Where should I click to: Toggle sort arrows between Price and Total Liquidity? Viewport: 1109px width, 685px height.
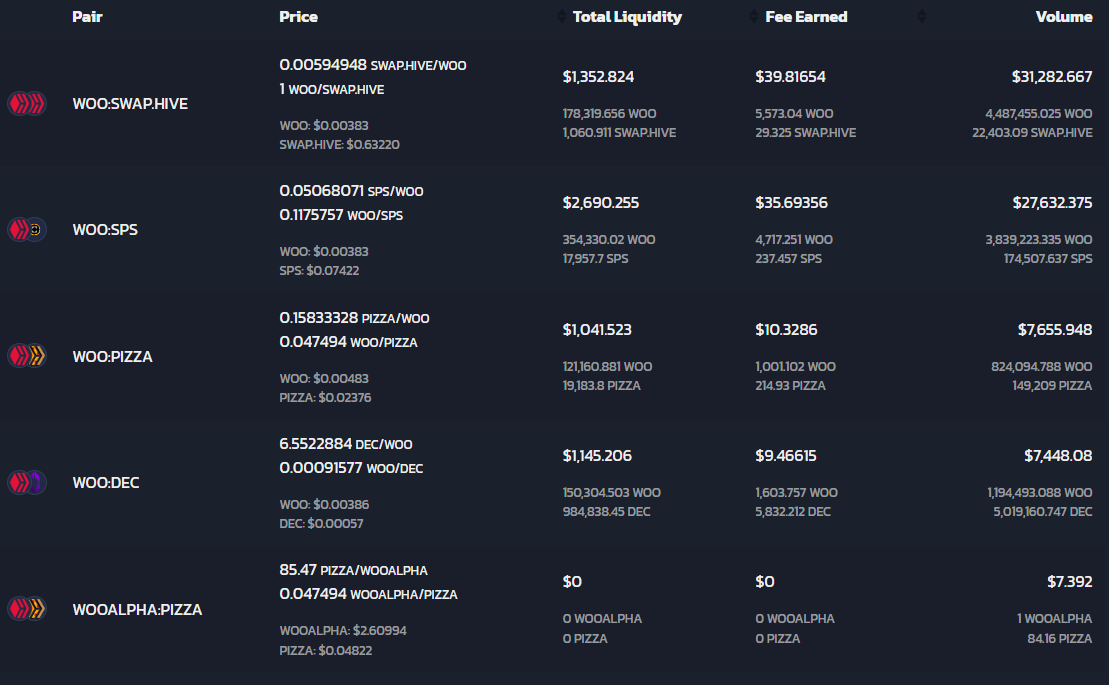tap(562, 16)
